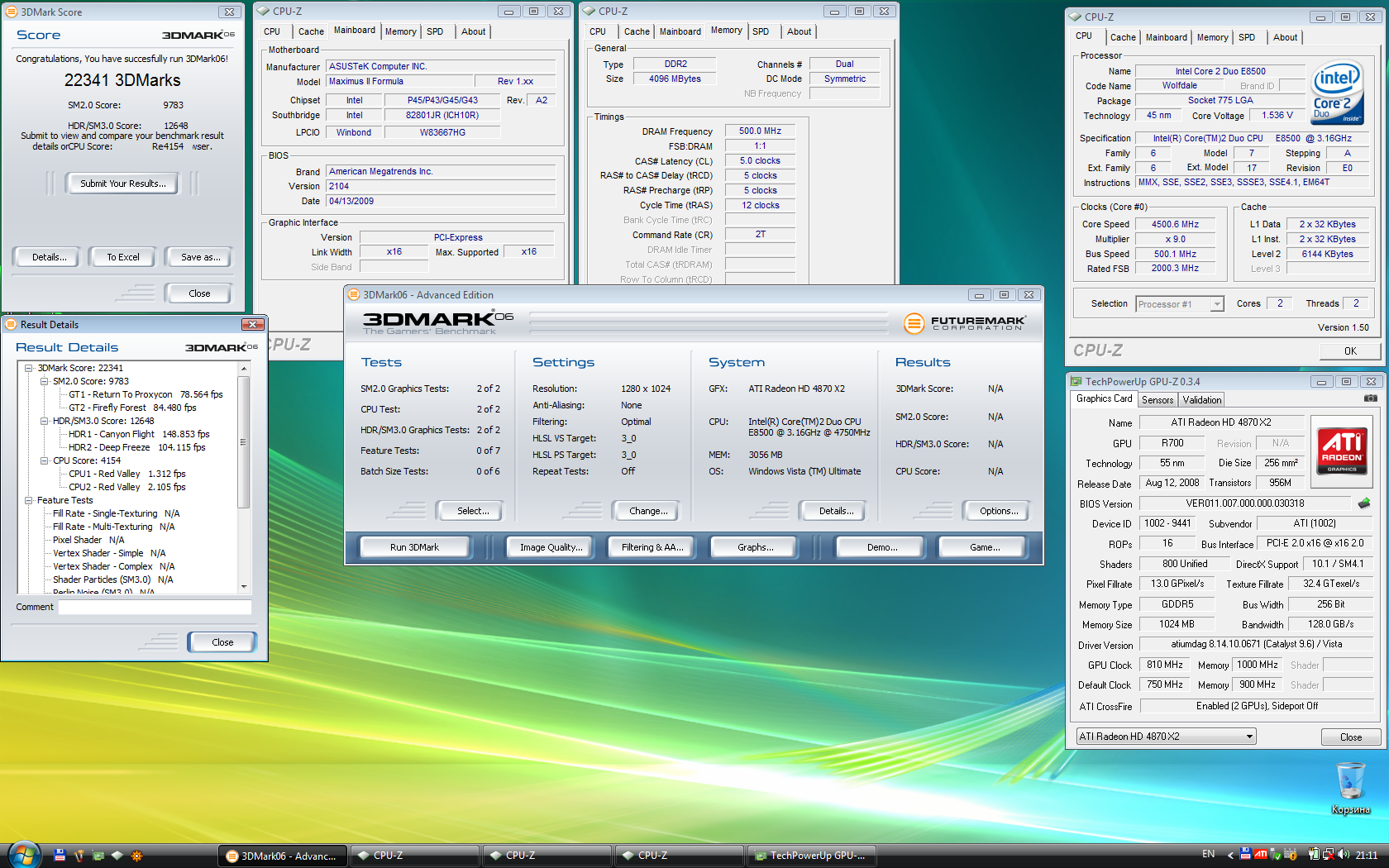
Task: Click the floppy disk icon in system tray
Action: 1245,854
